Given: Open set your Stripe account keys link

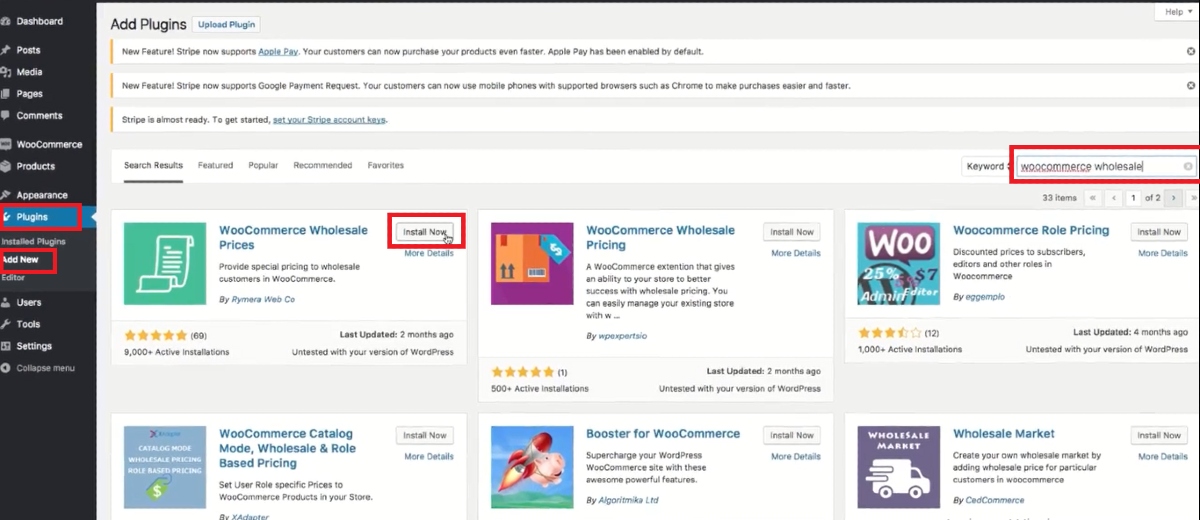Looking at the screenshot, I should pyautogui.click(x=330, y=120).
